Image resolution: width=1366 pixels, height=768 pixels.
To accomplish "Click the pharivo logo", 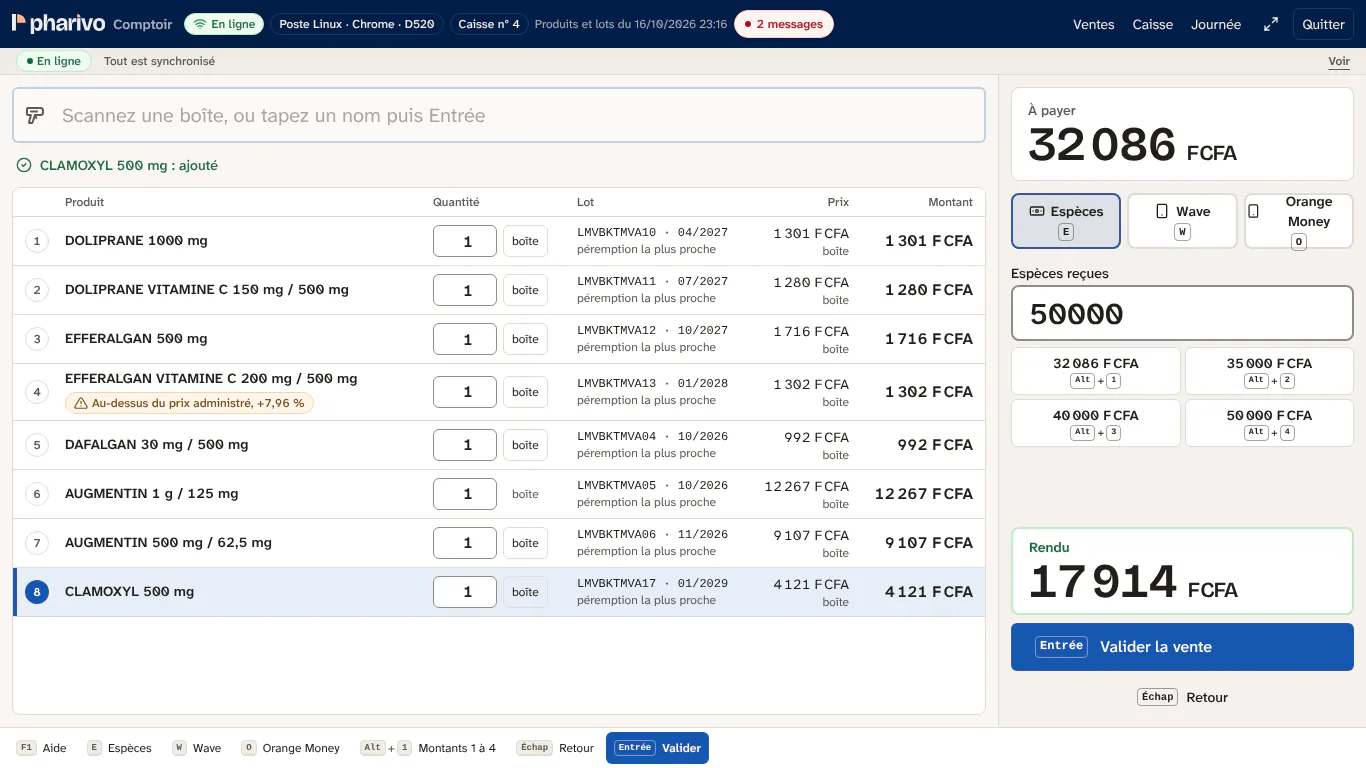I will tap(58, 24).
